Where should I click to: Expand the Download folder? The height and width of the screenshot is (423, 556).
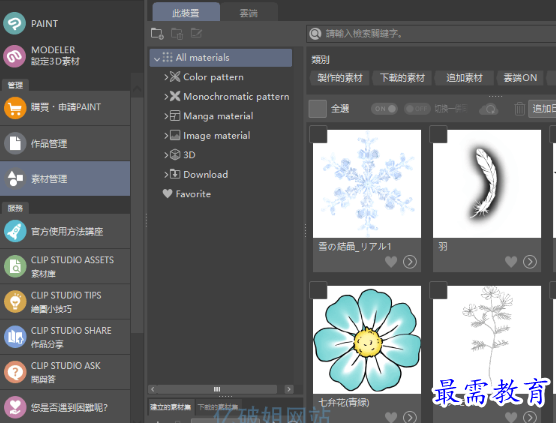(166, 174)
